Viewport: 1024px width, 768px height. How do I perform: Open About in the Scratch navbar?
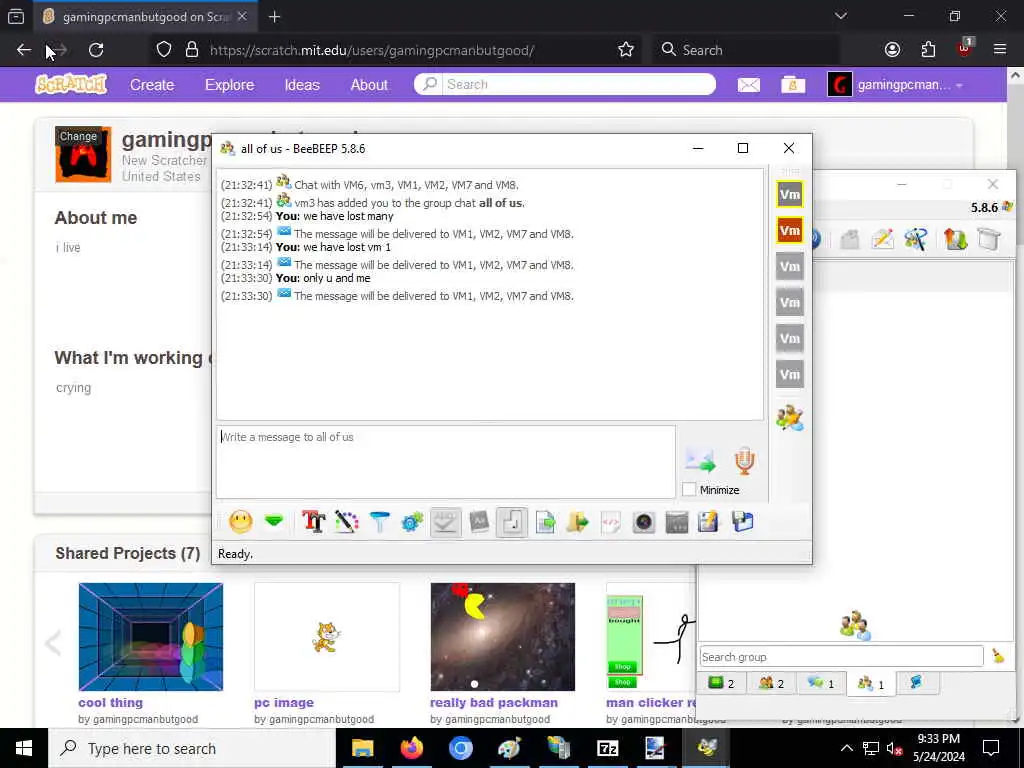click(x=369, y=85)
